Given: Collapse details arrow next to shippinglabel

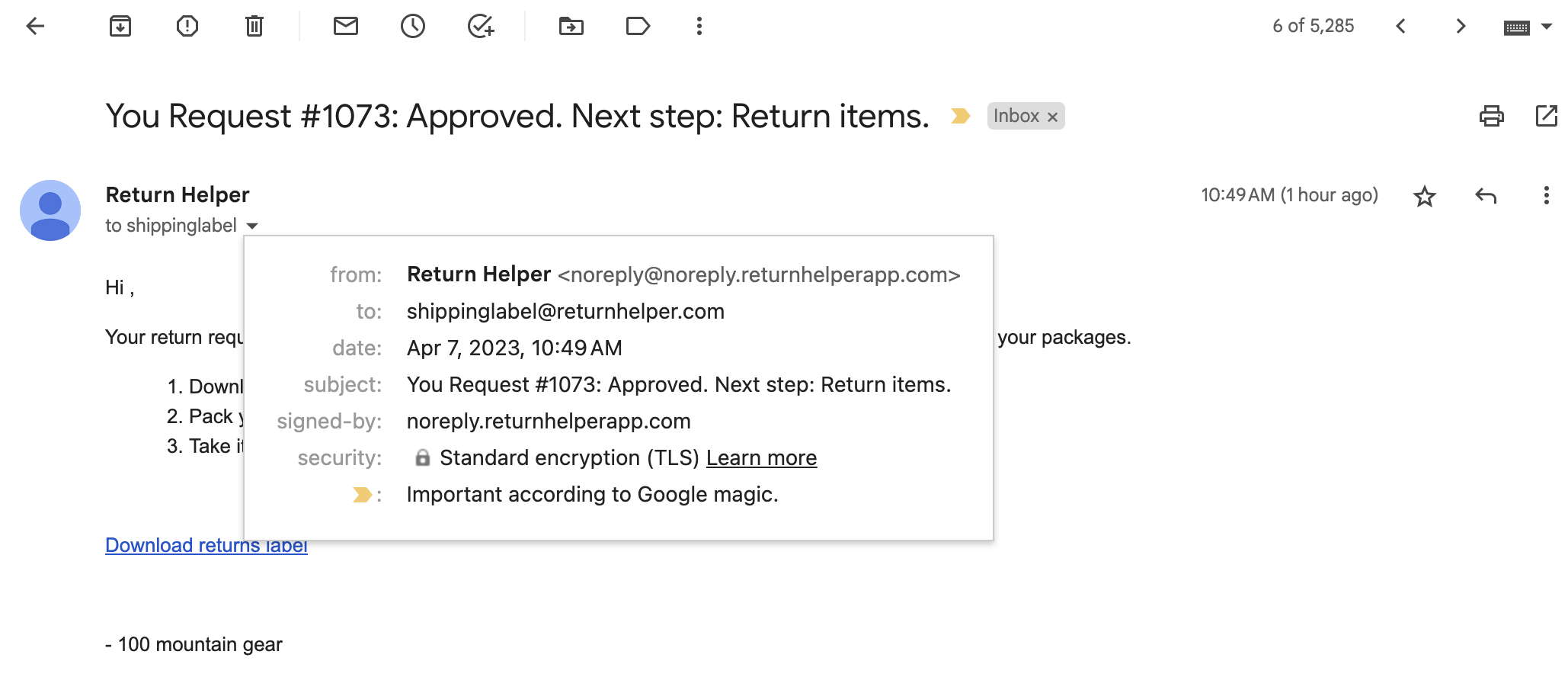Looking at the screenshot, I should [252, 226].
